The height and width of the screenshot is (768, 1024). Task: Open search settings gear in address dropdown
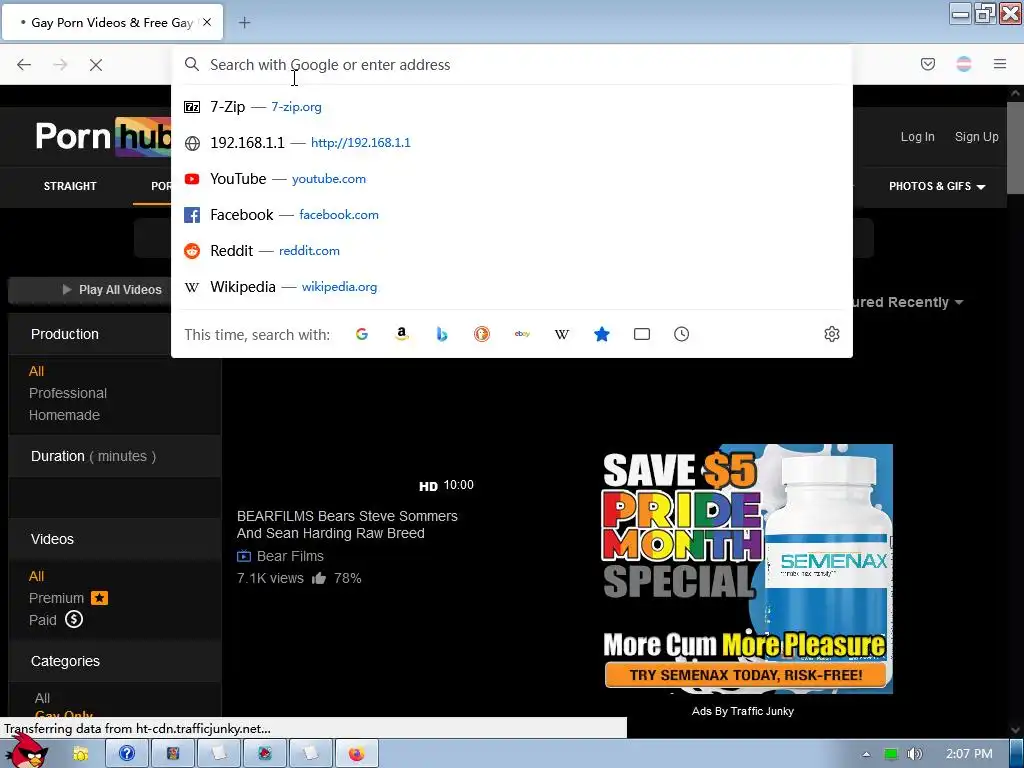pos(831,334)
